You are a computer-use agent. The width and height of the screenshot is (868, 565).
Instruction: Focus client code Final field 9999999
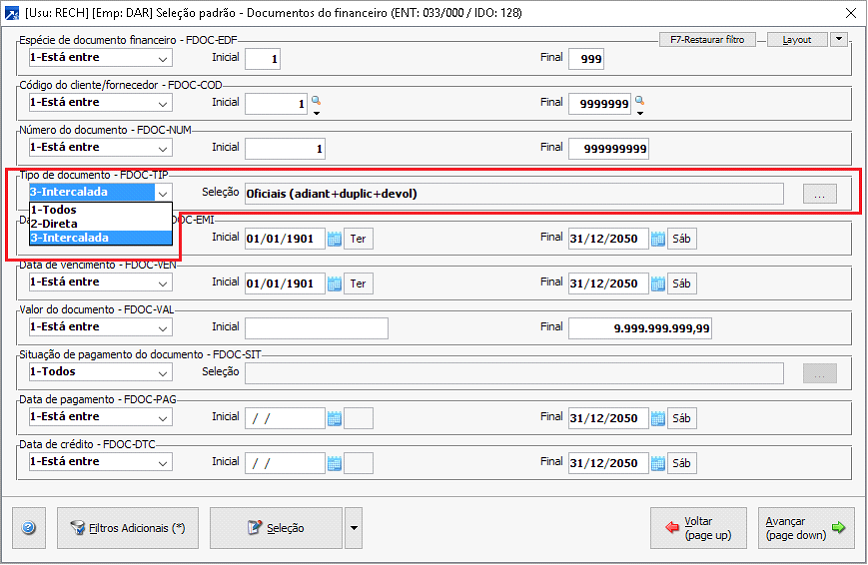click(x=600, y=103)
